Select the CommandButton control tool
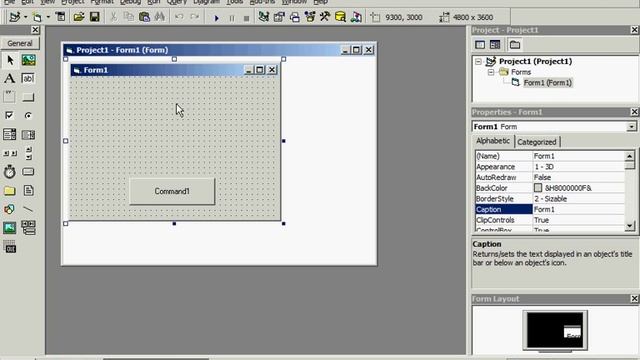This screenshot has width=640, height=360. point(28,97)
